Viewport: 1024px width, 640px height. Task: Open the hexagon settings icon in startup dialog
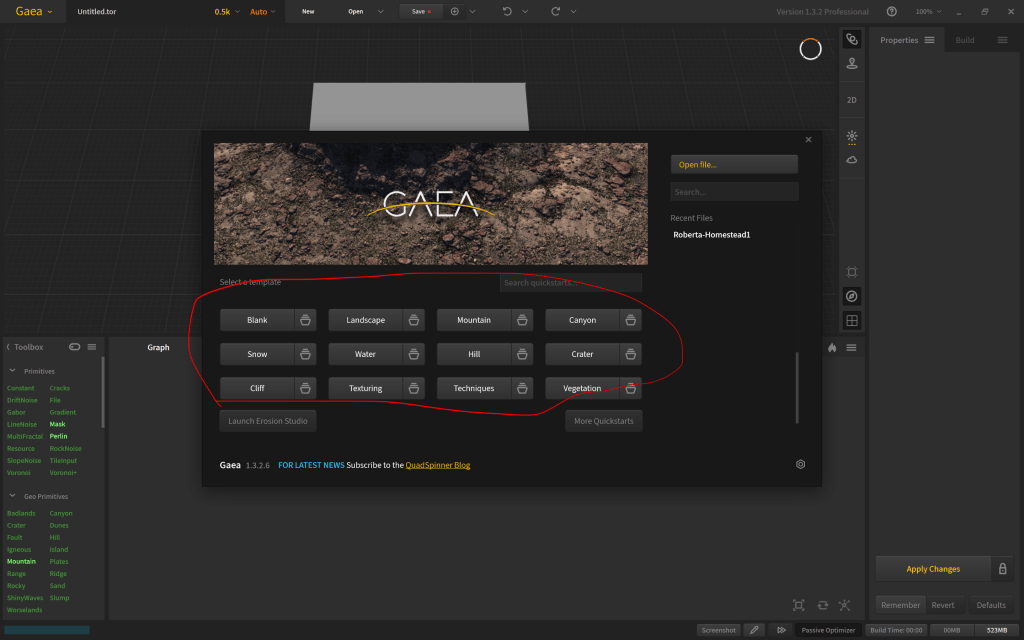click(x=801, y=464)
